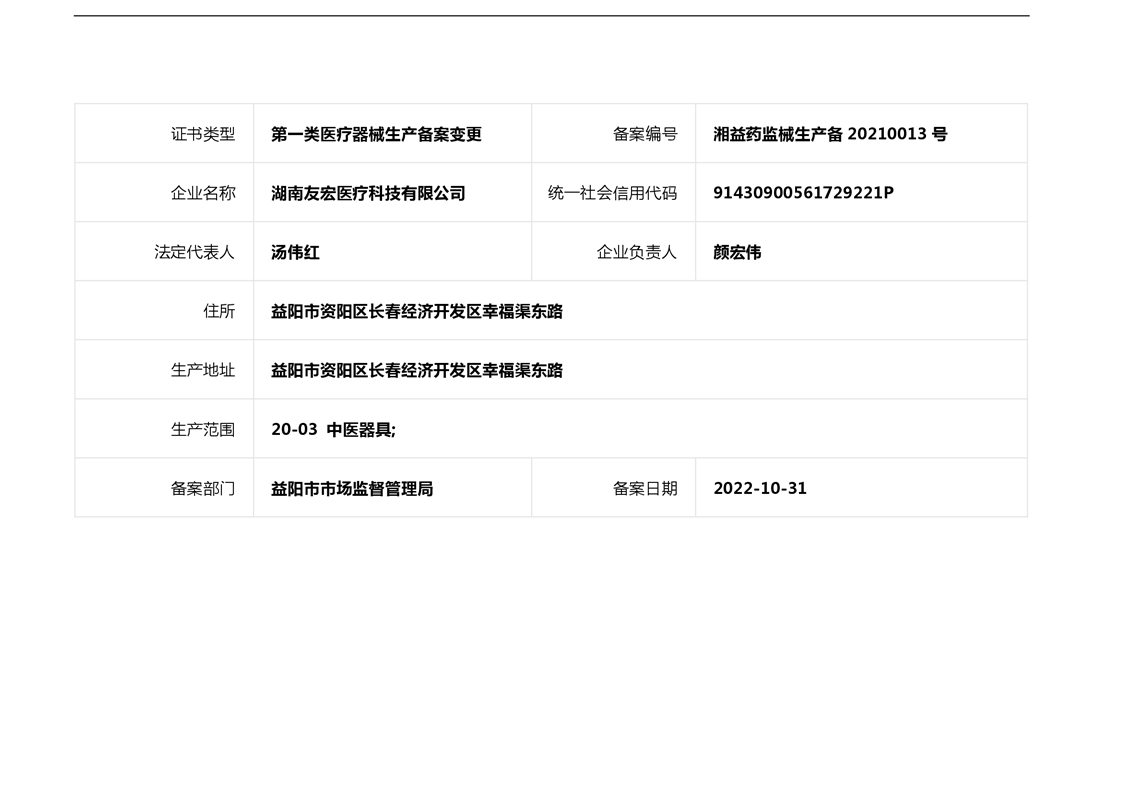The image size is (1122, 793).
Task: Click the 法定代表人 label
Action: tap(195, 252)
